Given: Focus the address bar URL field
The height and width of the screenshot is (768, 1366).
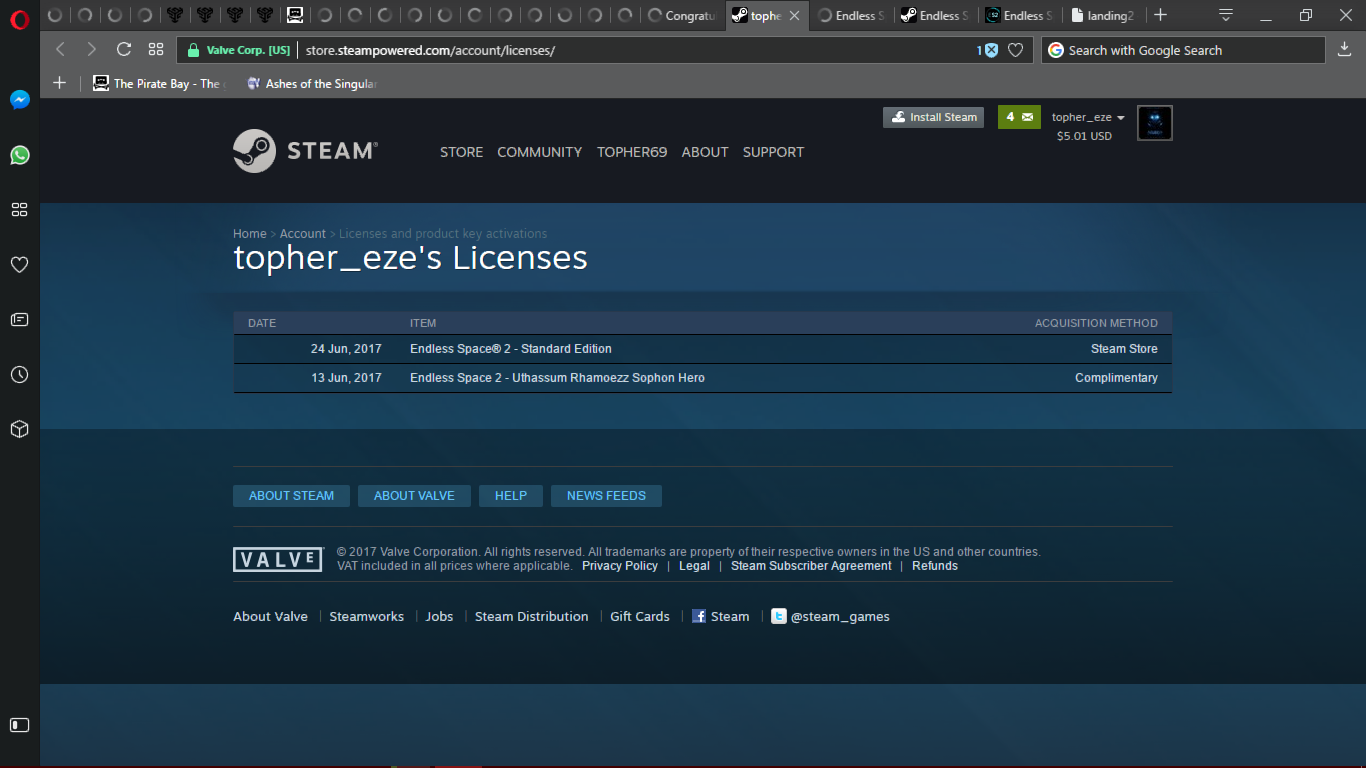Looking at the screenshot, I should pyautogui.click(x=635, y=50).
